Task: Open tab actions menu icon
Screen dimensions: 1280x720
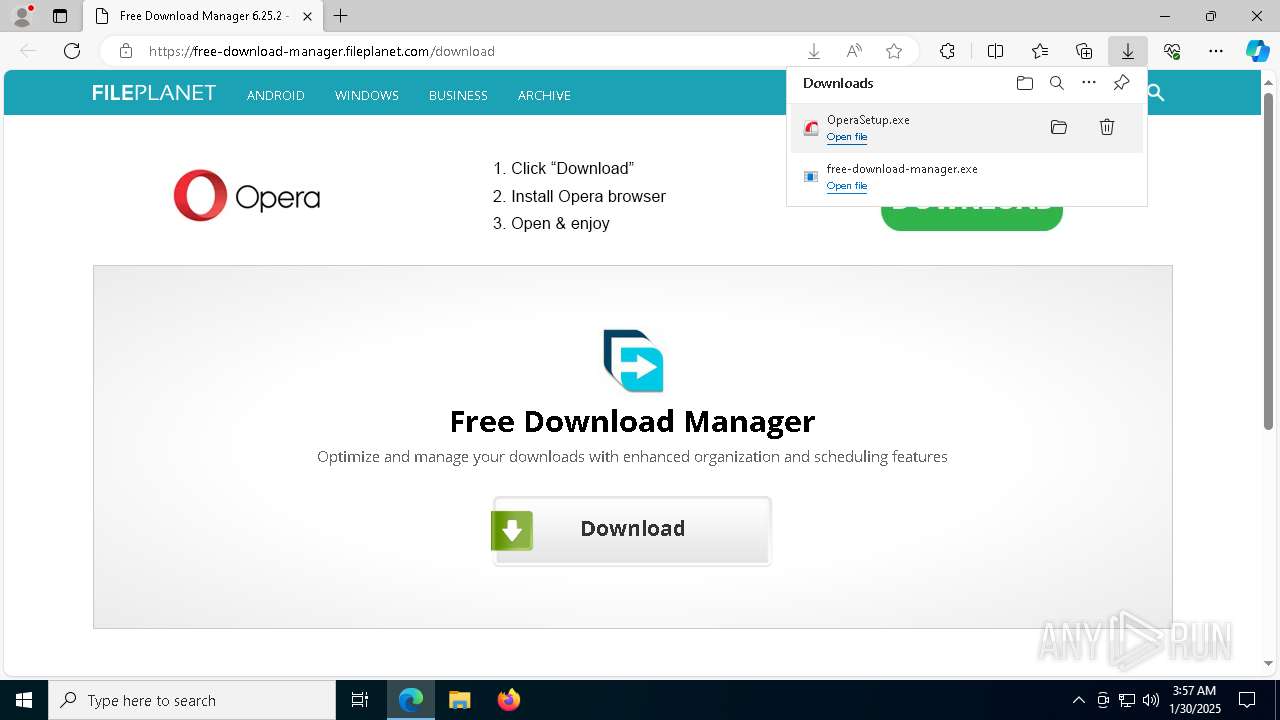Action: pyautogui.click(x=60, y=16)
